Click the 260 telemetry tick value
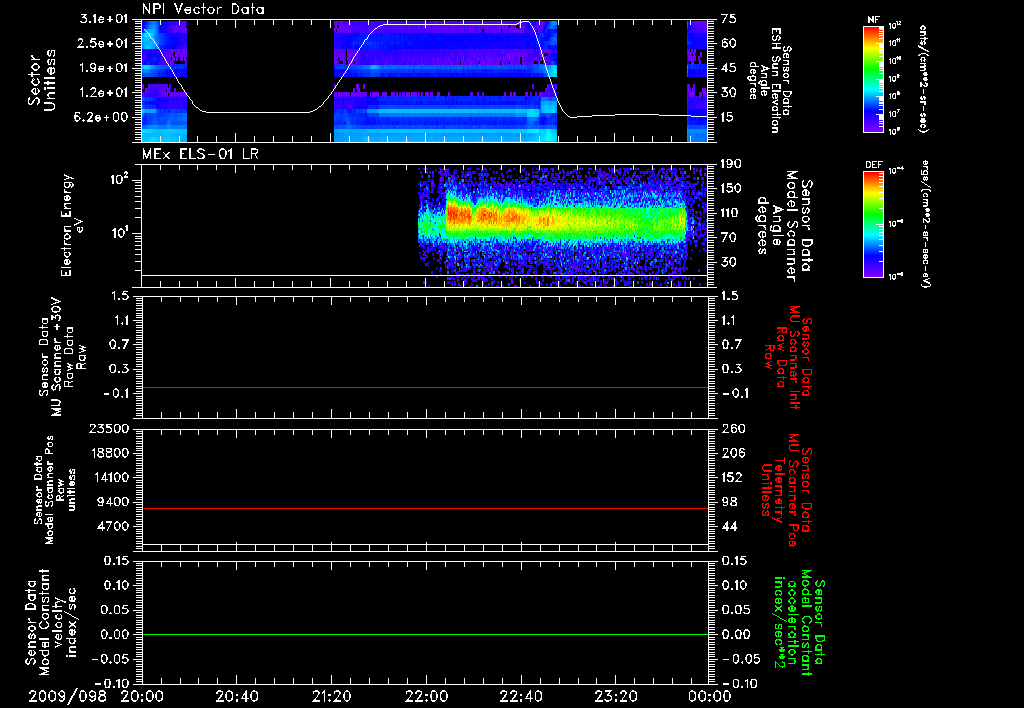 pyautogui.click(x=733, y=429)
